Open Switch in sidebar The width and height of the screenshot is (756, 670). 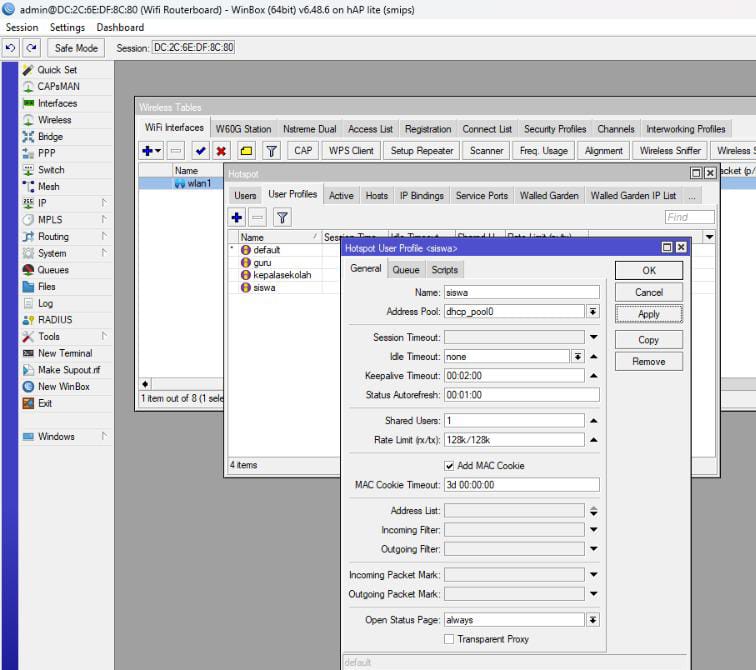tap(51, 170)
